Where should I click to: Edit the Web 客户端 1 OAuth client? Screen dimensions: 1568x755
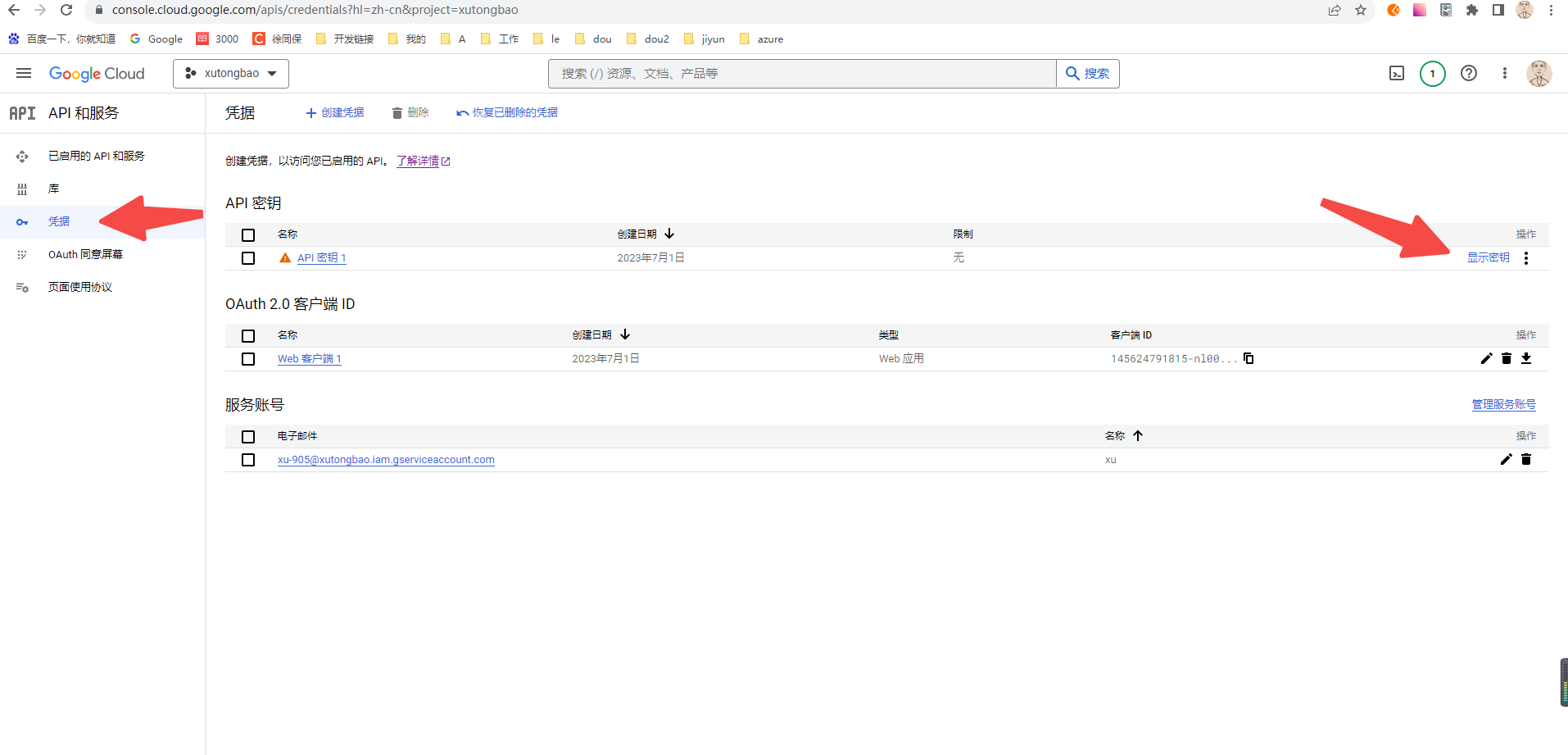pos(1487,358)
